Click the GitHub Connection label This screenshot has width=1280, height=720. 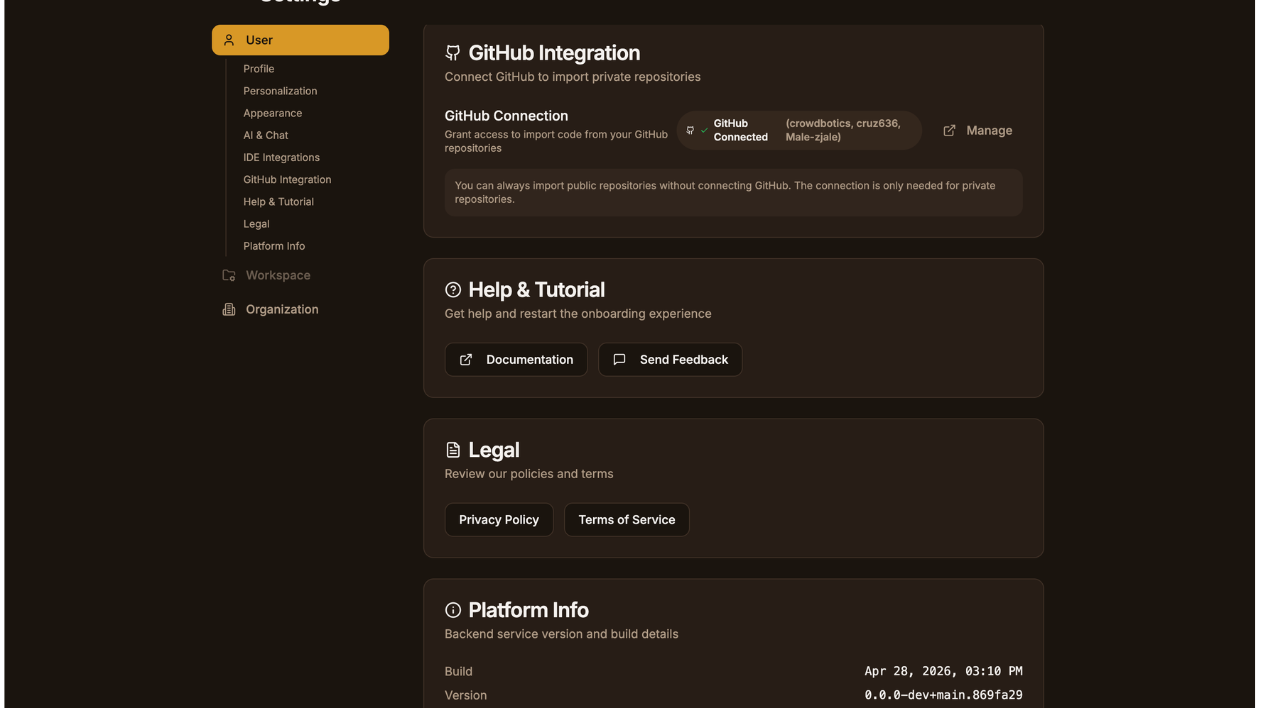506,116
